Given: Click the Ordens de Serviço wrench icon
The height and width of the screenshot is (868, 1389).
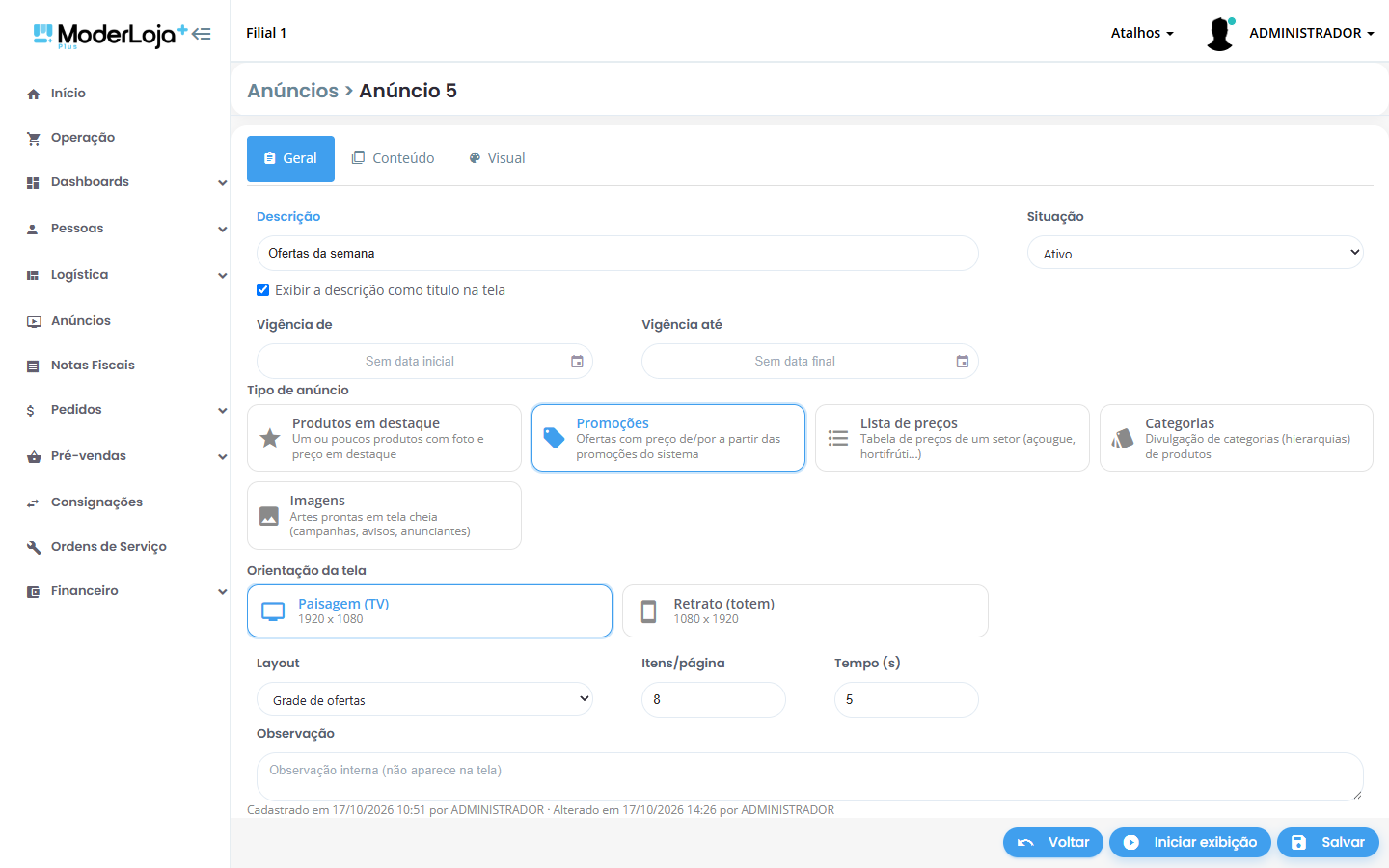Looking at the screenshot, I should point(34,548).
